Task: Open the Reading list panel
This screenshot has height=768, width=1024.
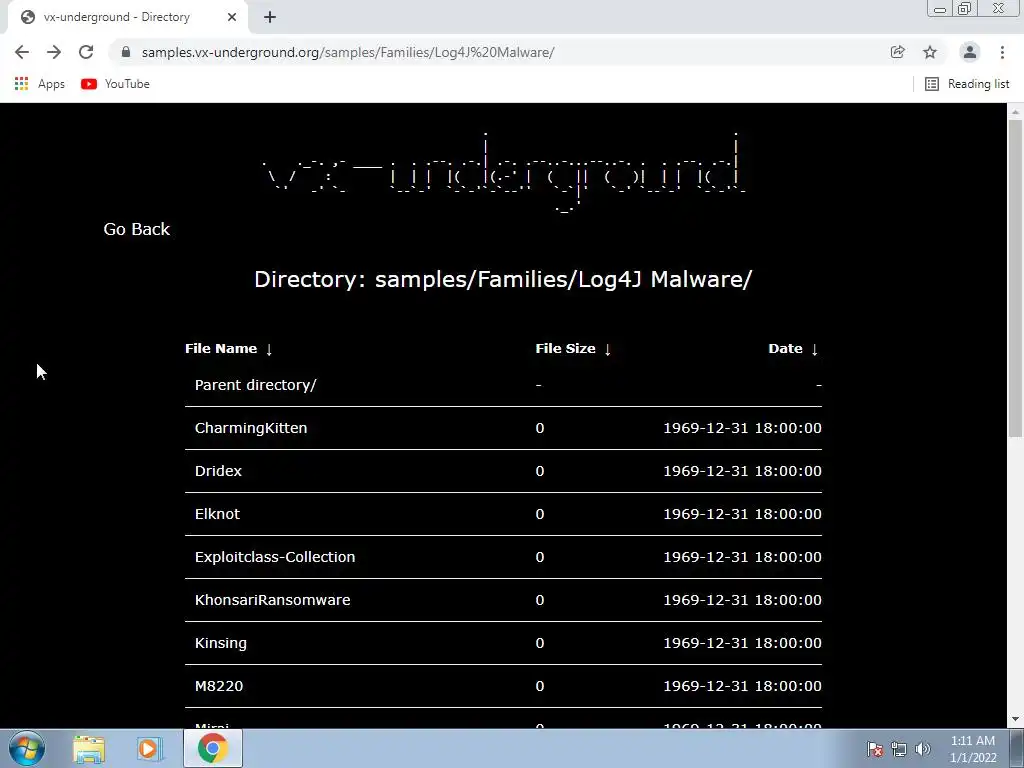Action: pyautogui.click(x=967, y=84)
